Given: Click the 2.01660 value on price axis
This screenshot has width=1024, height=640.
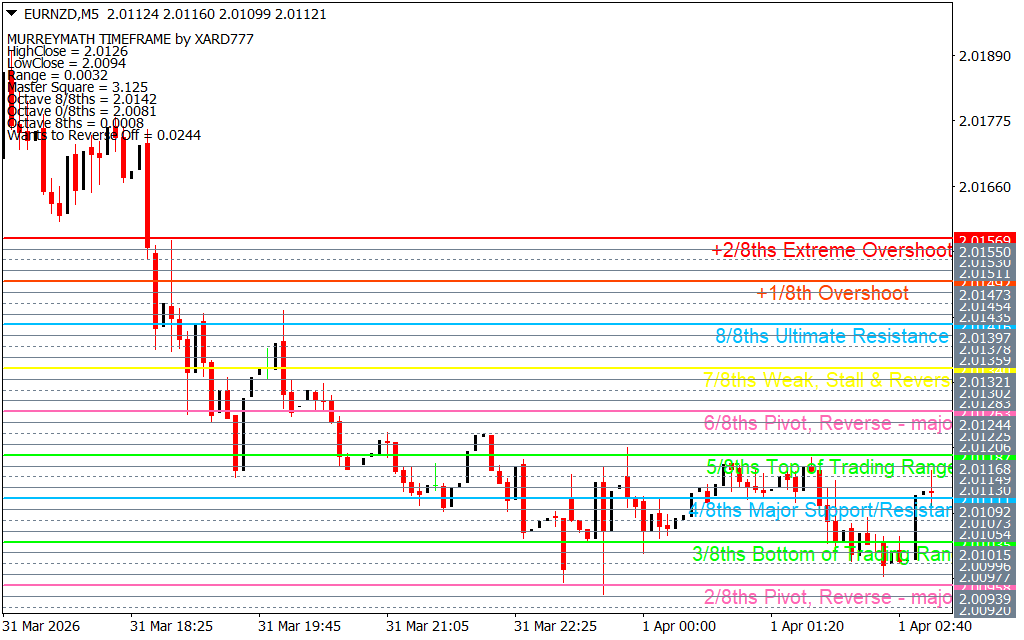Looking at the screenshot, I should coord(984,187).
